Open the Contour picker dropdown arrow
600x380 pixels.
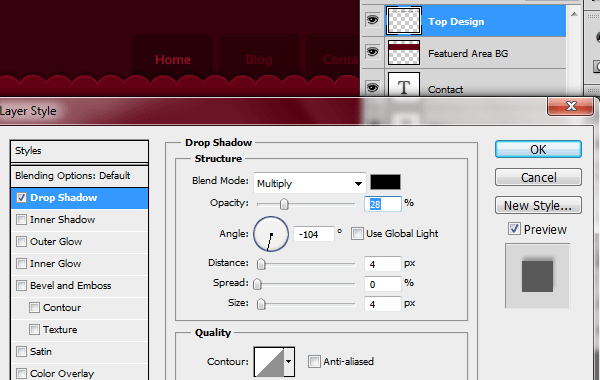(x=289, y=361)
